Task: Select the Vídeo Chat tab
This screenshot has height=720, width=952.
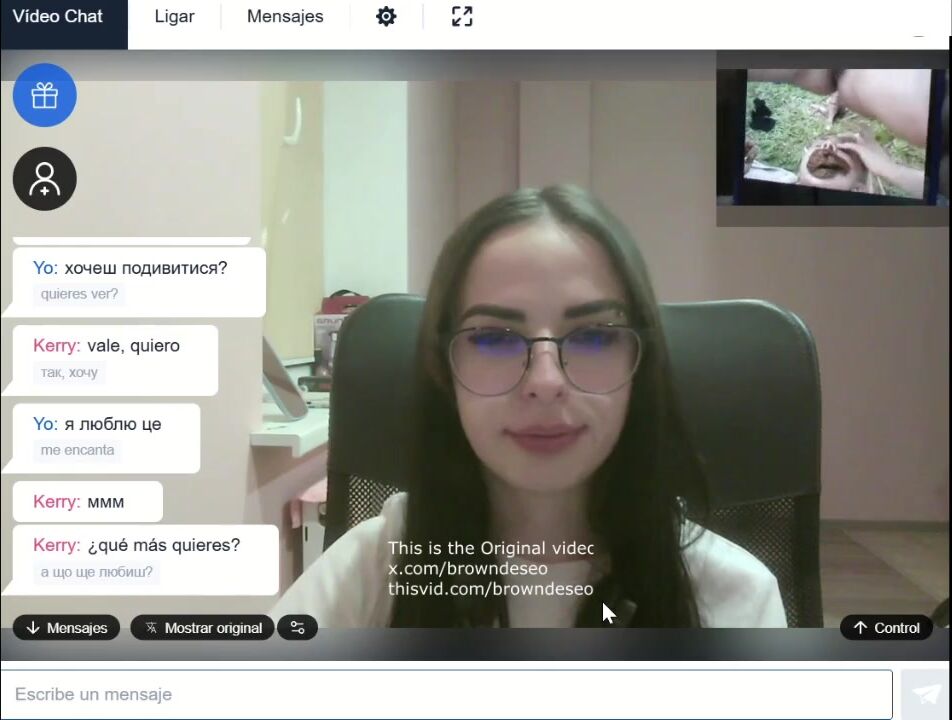Action: tap(58, 17)
